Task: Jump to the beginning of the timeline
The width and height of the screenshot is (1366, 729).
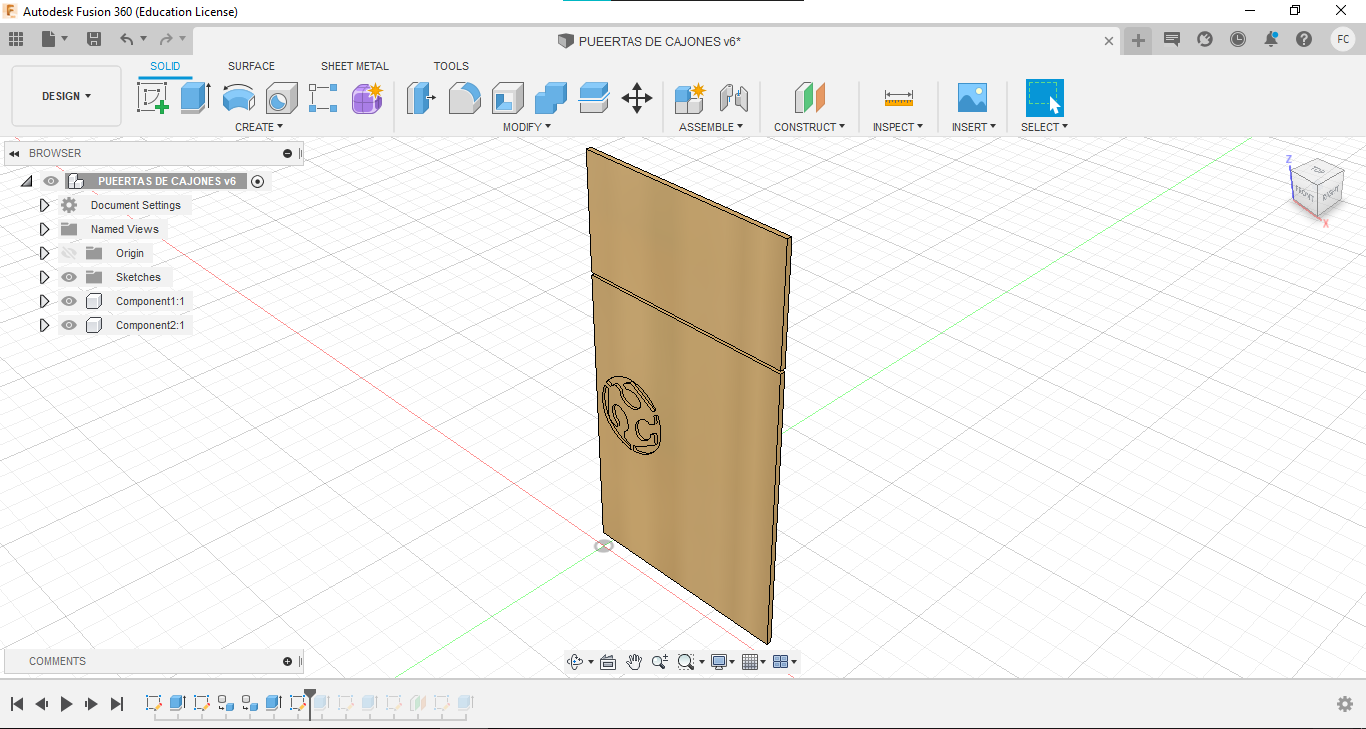Action: (x=17, y=704)
